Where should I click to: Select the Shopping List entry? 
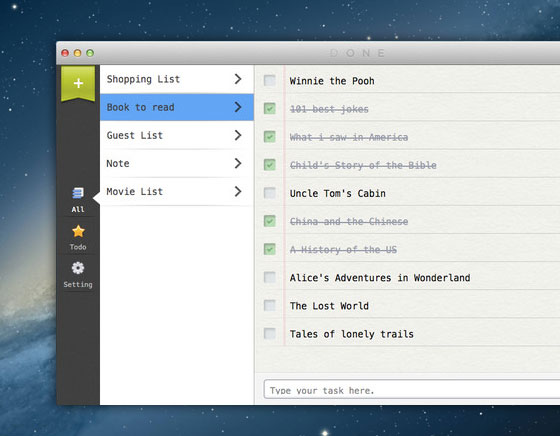[x=177, y=79]
